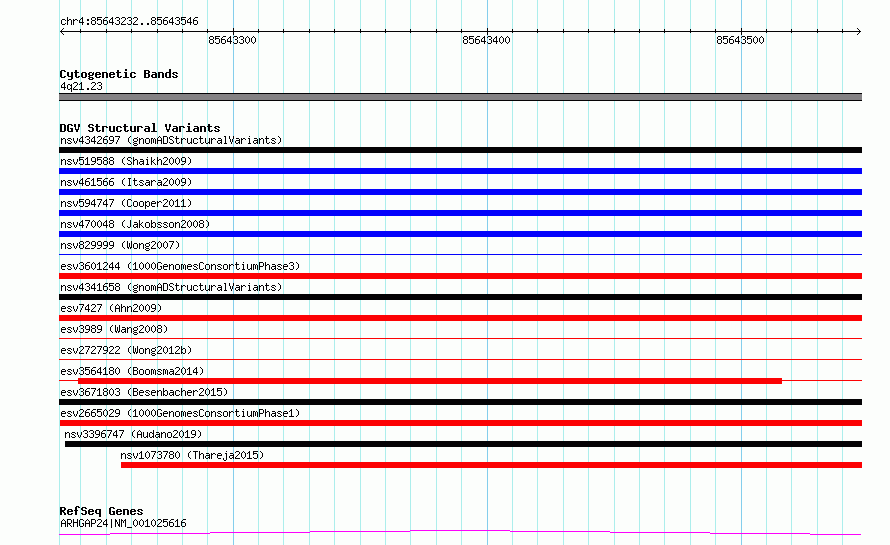Select the red bar under nsv1073780
890x545 pixels.
[492, 465]
